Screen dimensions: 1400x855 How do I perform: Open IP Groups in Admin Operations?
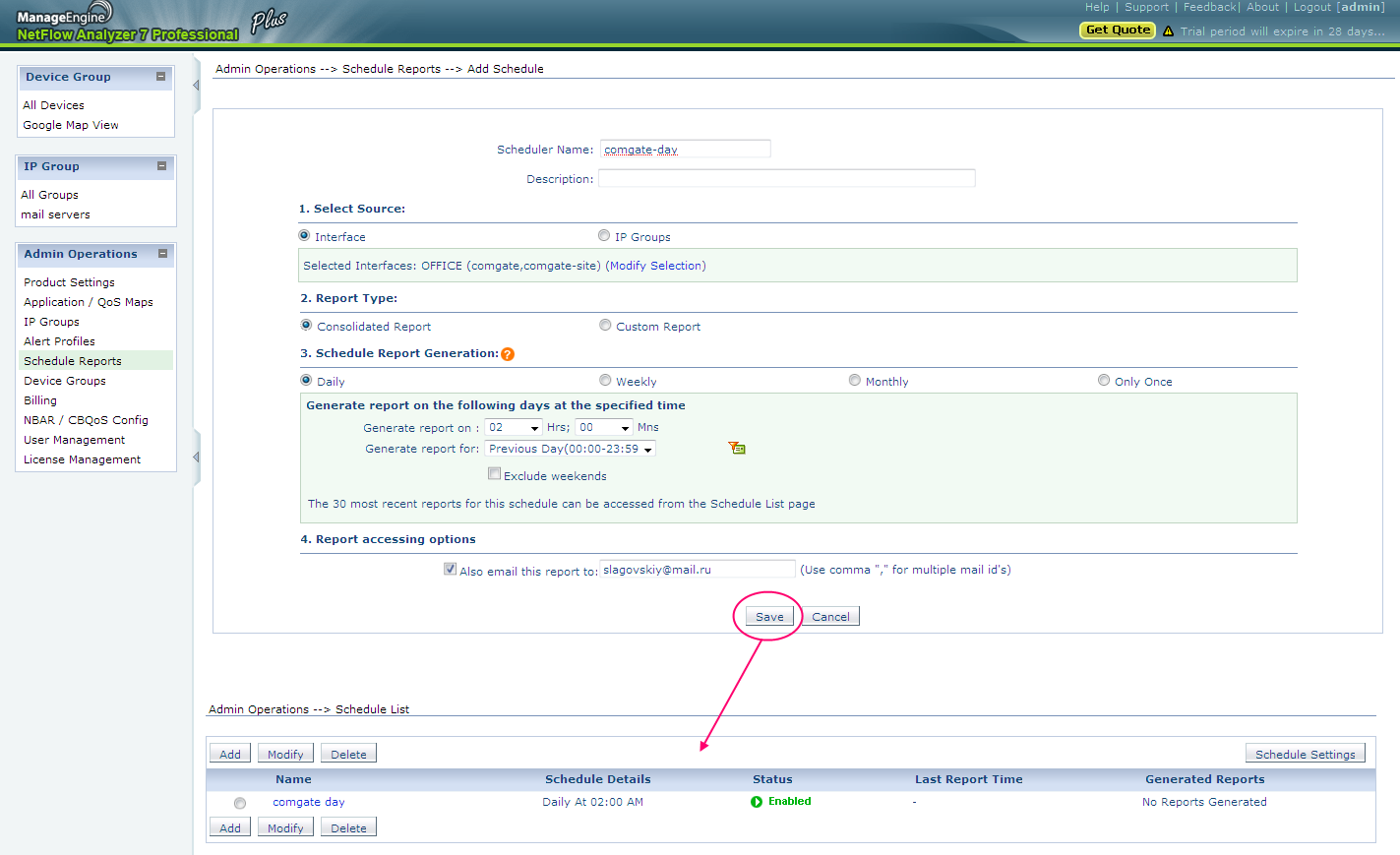point(51,322)
